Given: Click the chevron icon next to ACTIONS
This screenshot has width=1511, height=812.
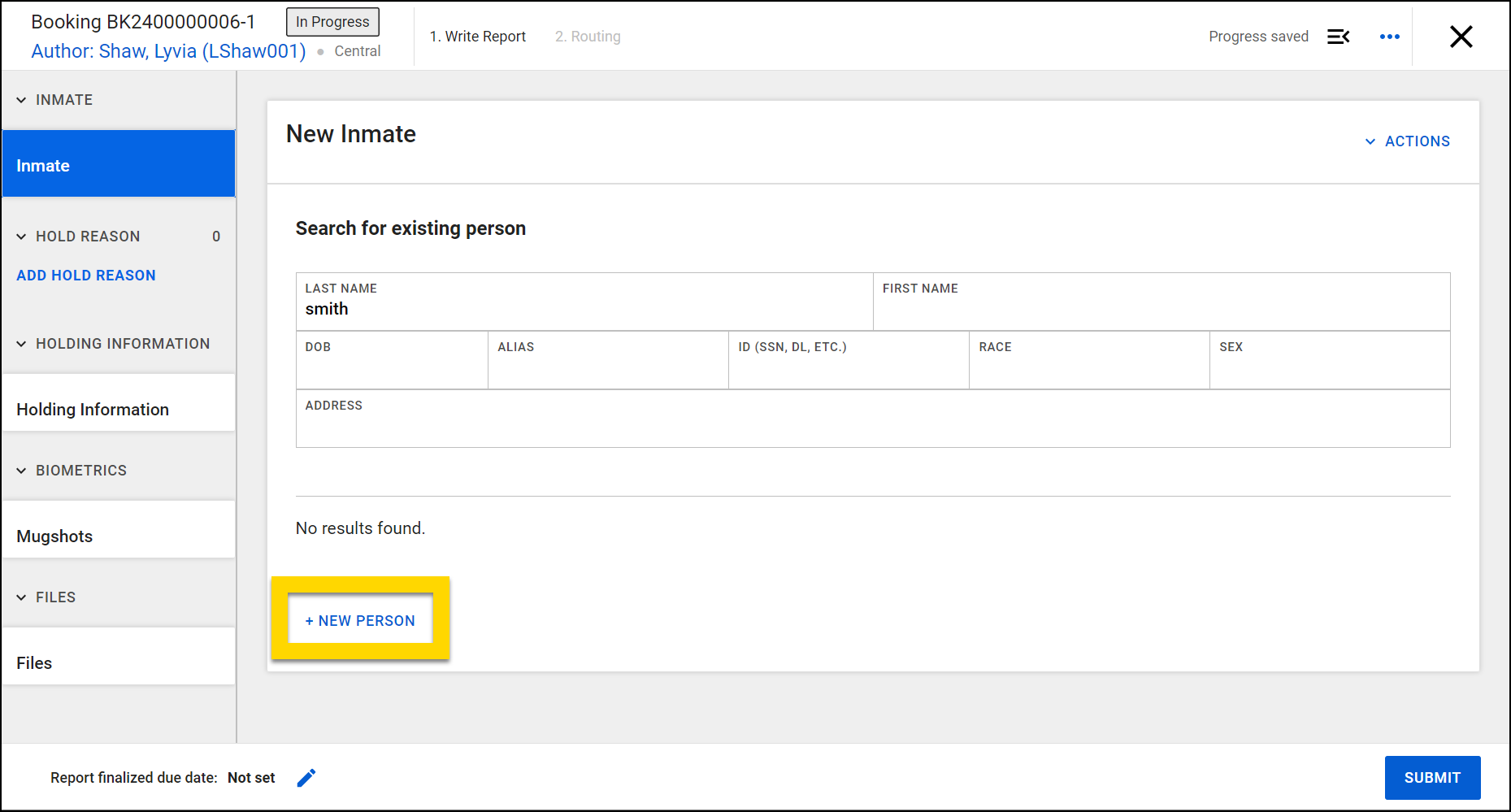Looking at the screenshot, I should [1369, 141].
